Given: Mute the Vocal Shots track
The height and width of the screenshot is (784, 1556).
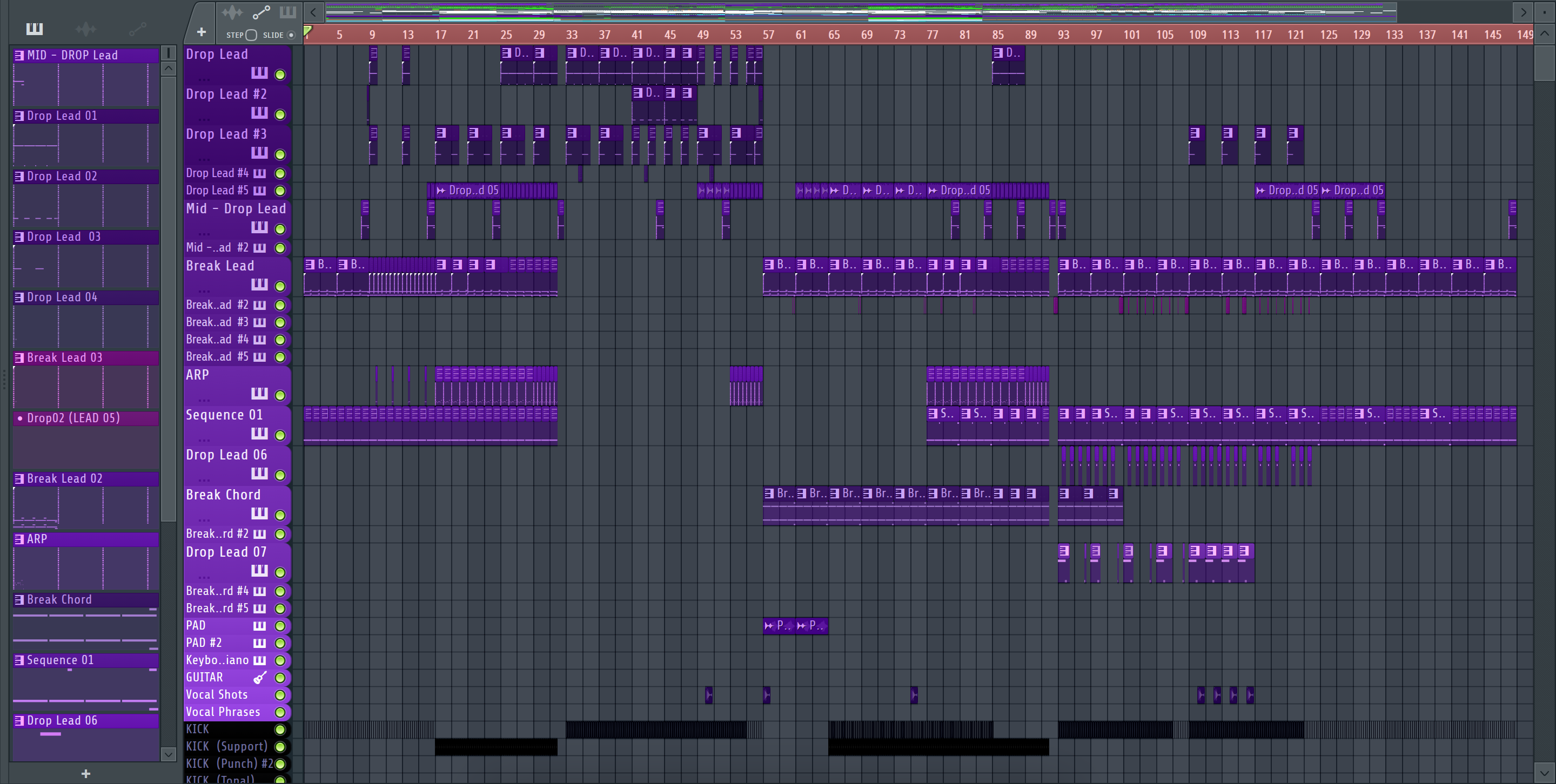Looking at the screenshot, I should (280, 695).
